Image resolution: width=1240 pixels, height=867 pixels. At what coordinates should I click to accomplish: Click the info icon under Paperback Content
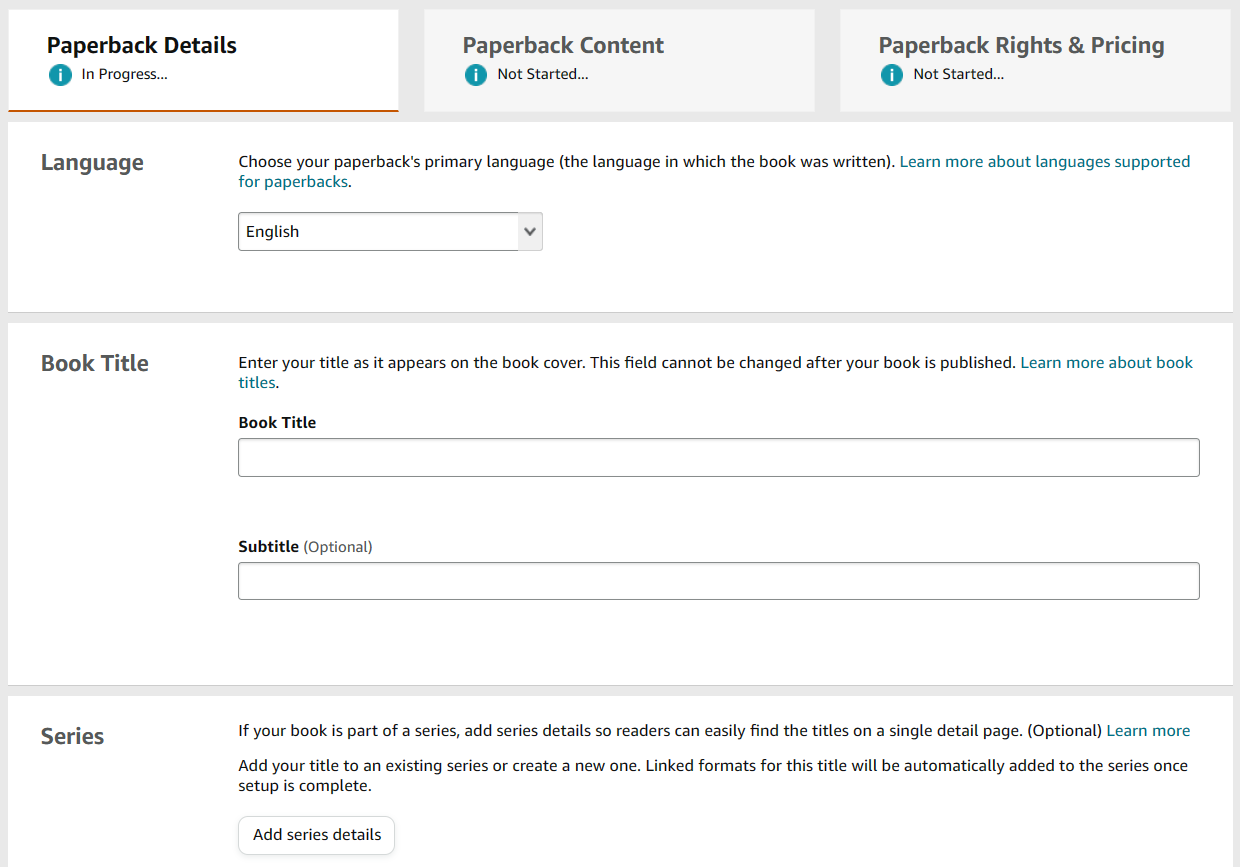click(x=476, y=75)
